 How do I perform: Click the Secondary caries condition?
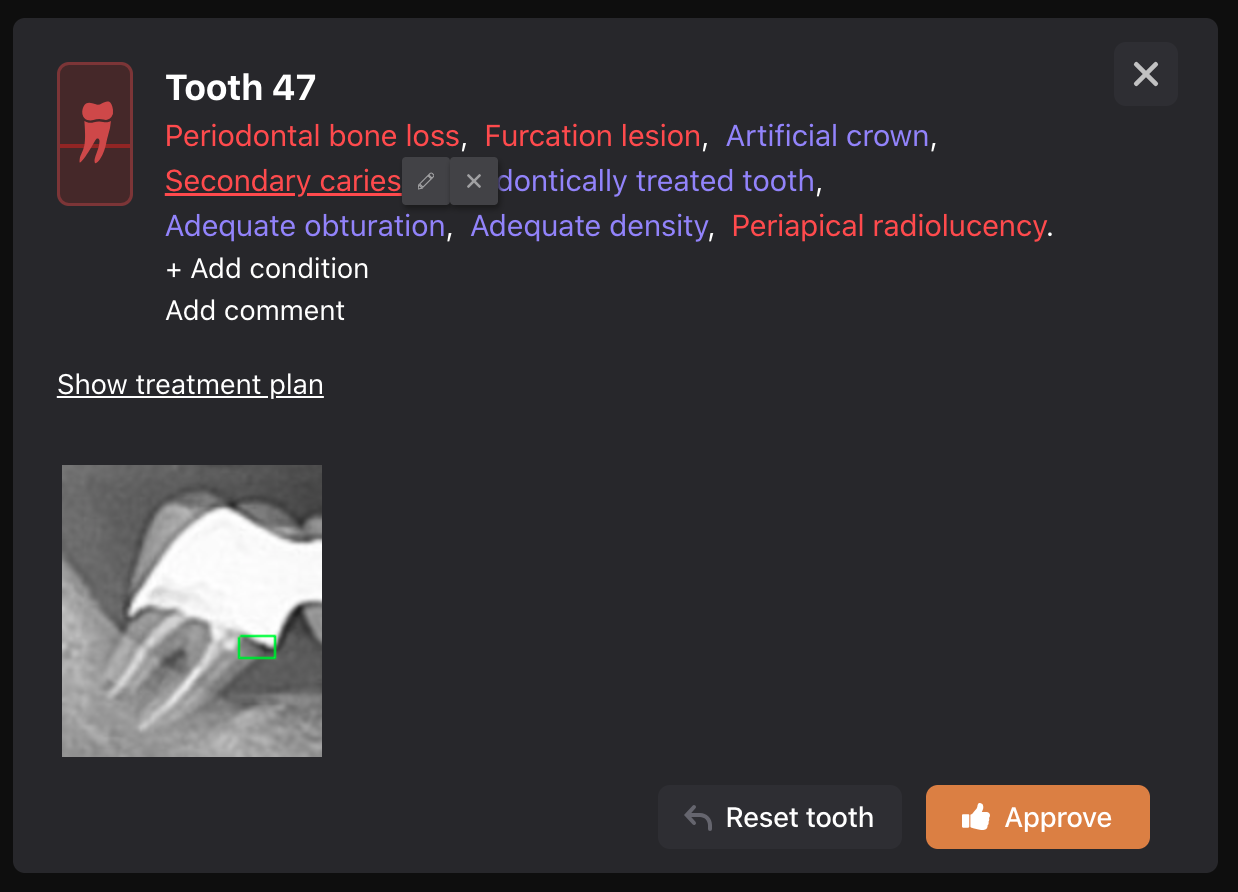click(x=282, y=181)
